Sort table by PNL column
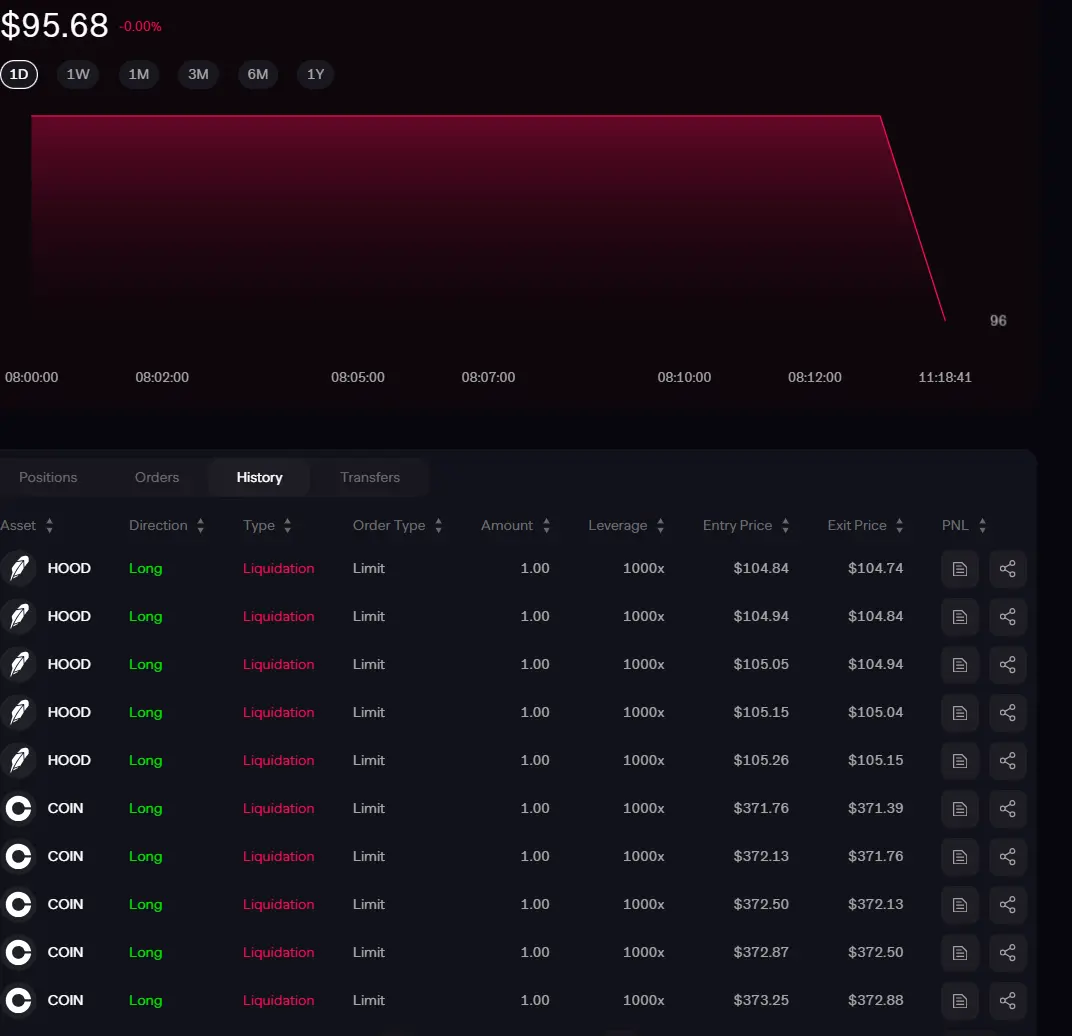 tap(964, 525)
